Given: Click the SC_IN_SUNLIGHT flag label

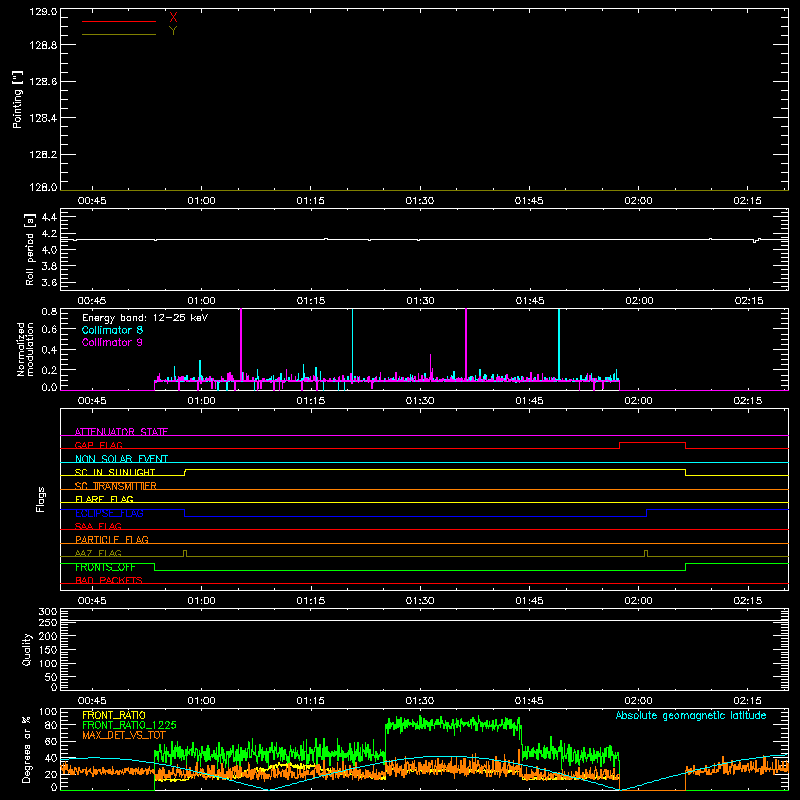Looking at the screenshot, I should (x=115, y=472).
